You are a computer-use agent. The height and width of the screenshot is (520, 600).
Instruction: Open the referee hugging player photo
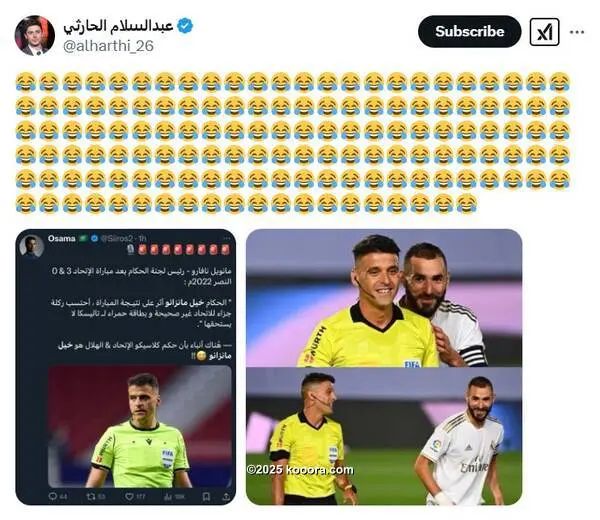coord(384,298)
